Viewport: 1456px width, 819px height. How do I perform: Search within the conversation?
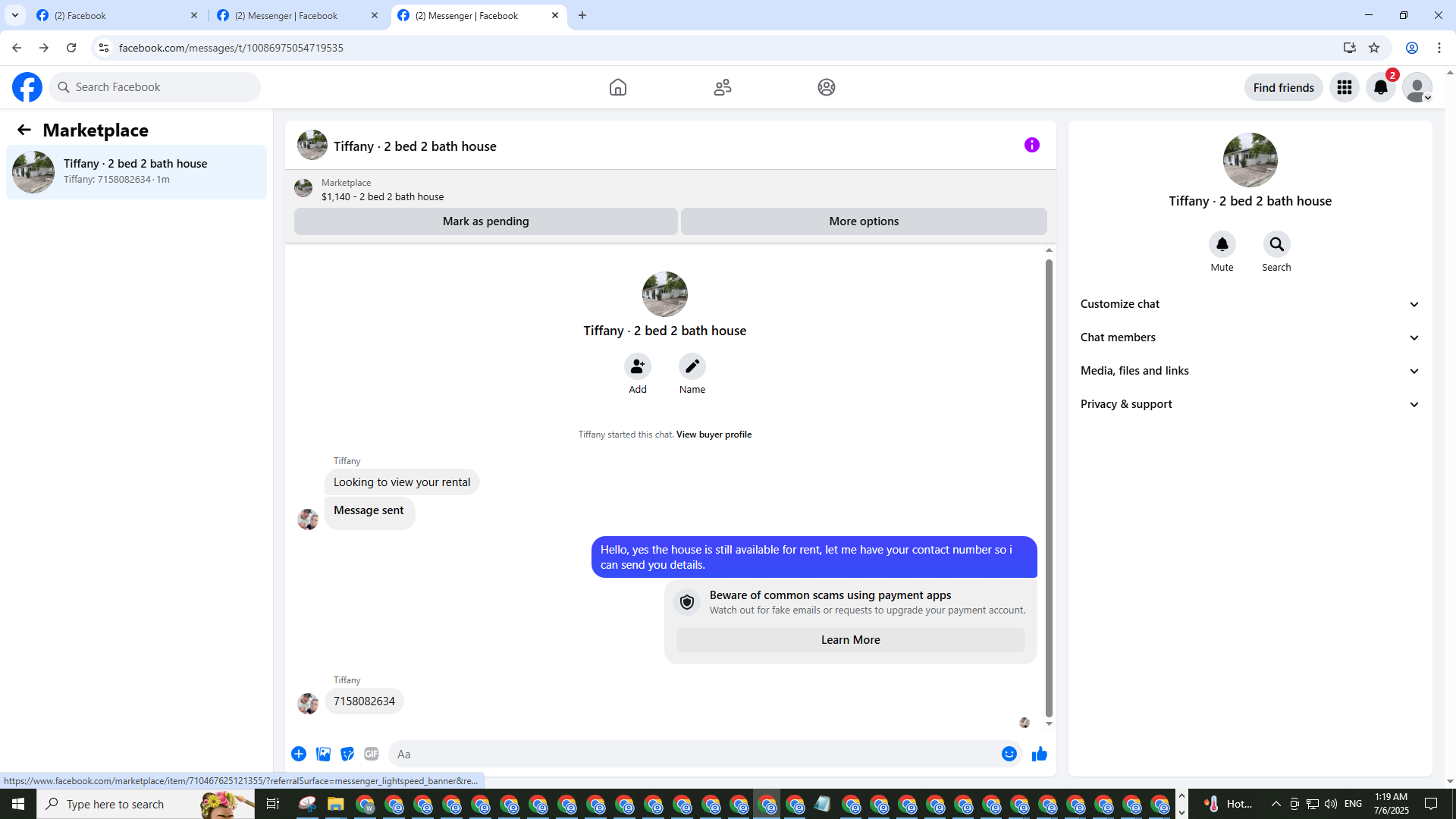[x=1276, y=244]
